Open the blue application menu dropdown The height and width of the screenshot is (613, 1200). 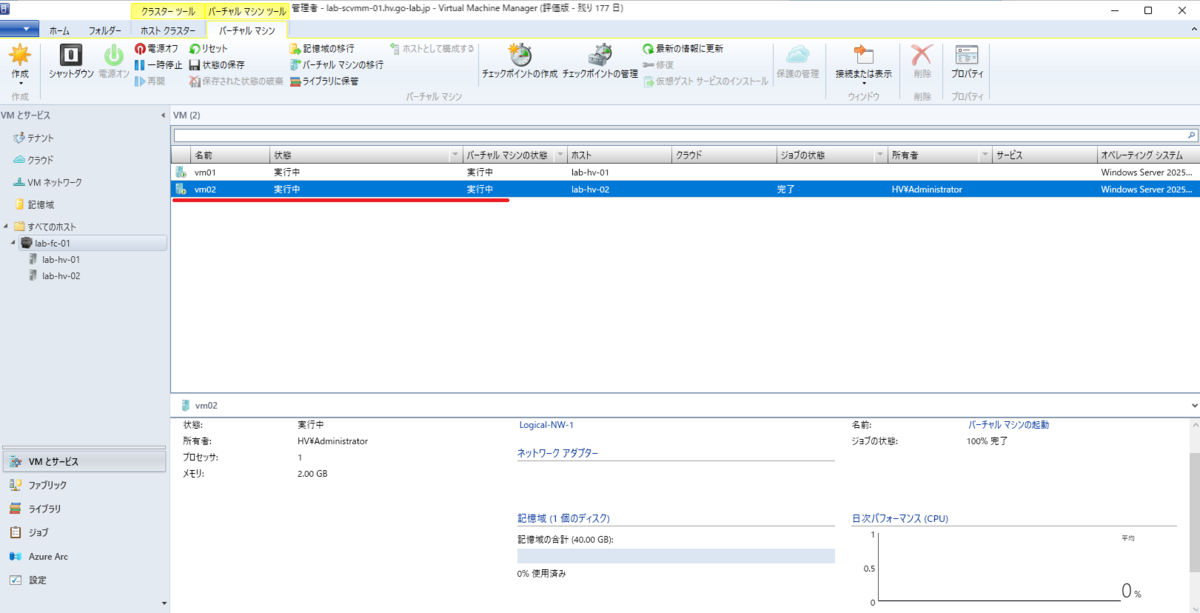click(20, 30)
